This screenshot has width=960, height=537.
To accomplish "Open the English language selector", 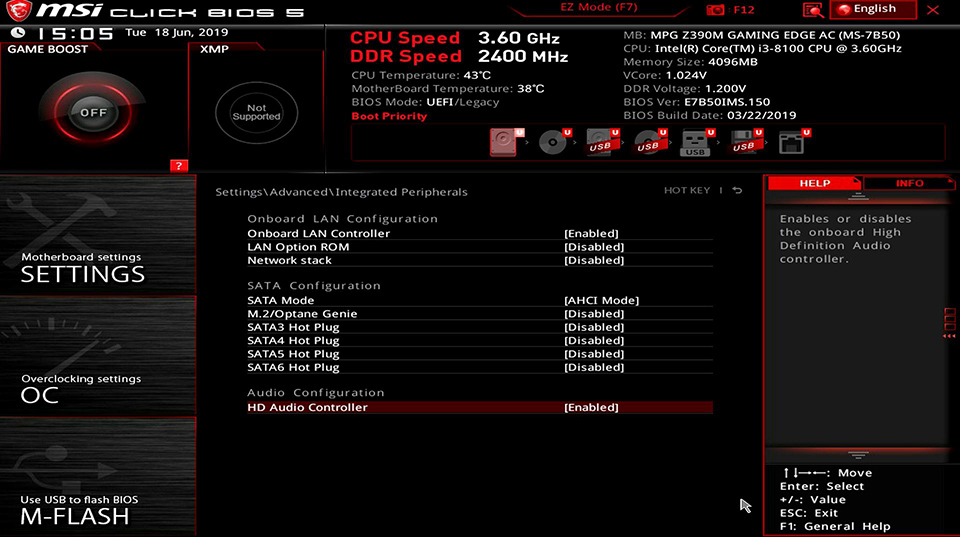I will [874, 9].
